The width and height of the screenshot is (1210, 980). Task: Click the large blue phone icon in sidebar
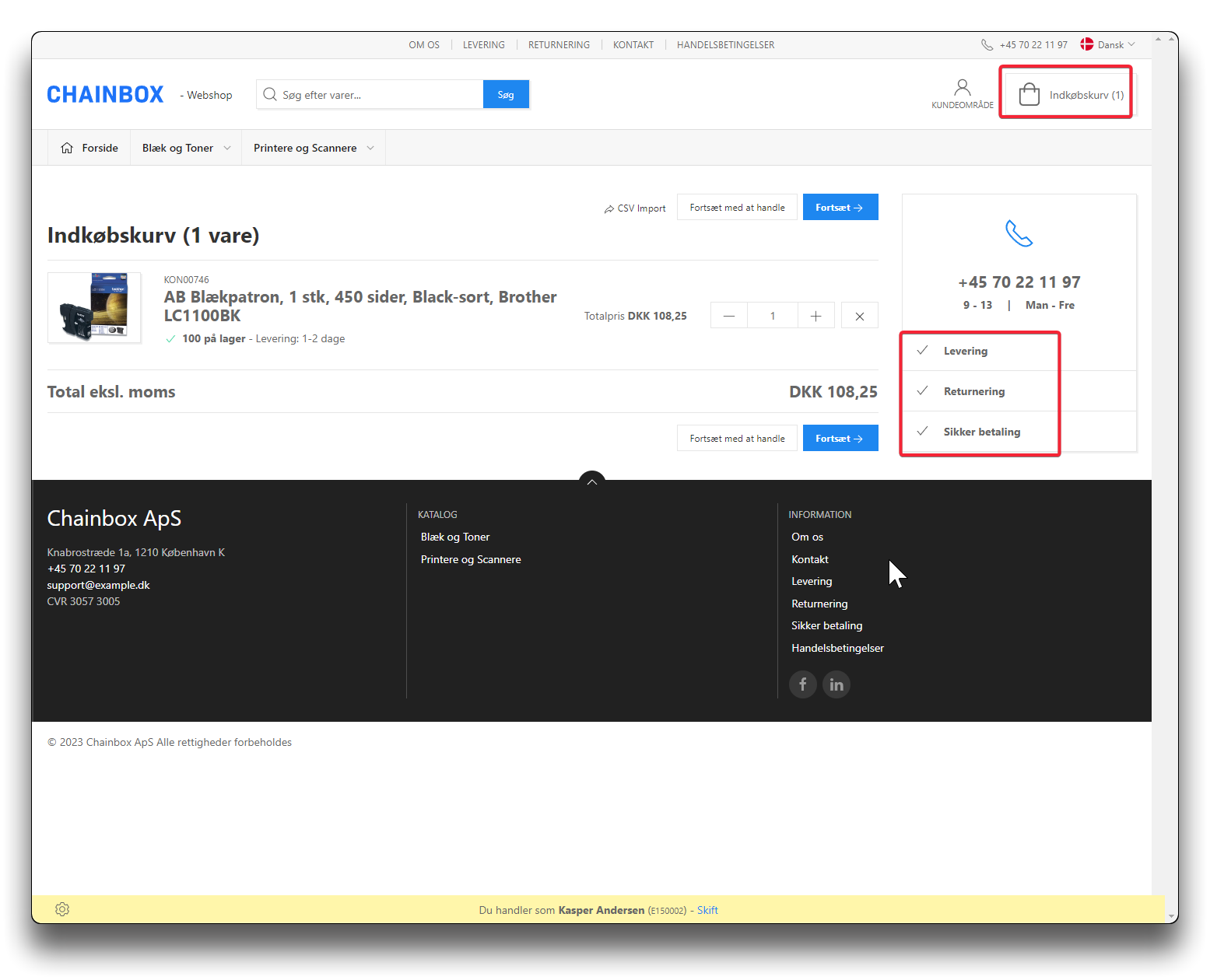point(1019,233)
